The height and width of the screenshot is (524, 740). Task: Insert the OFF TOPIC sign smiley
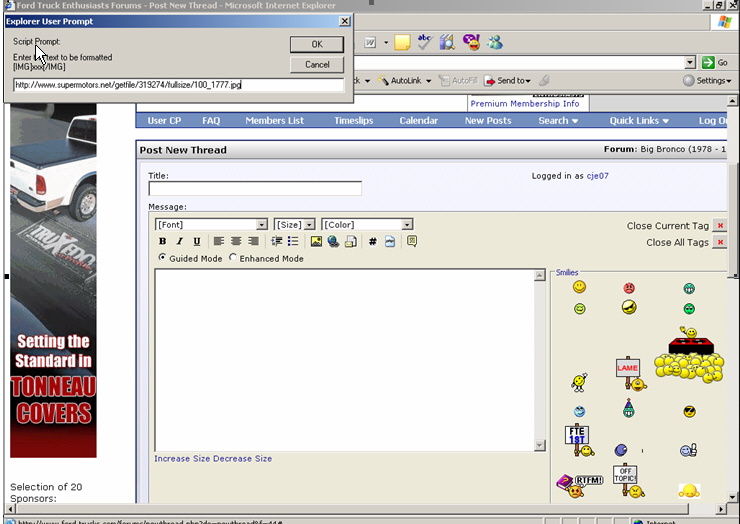pyautogui.click(x=628, y=481)
